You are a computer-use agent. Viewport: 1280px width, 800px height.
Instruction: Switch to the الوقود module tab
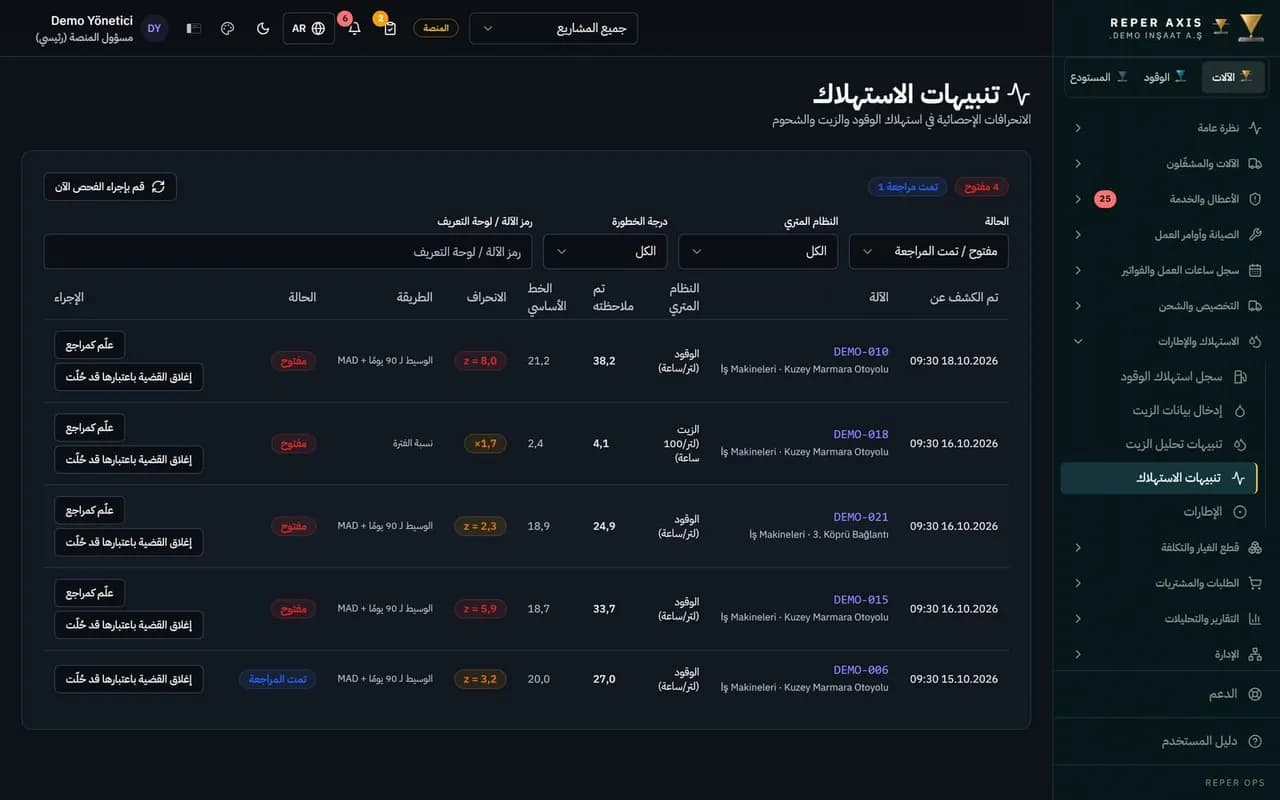[x=1166, y=77]
